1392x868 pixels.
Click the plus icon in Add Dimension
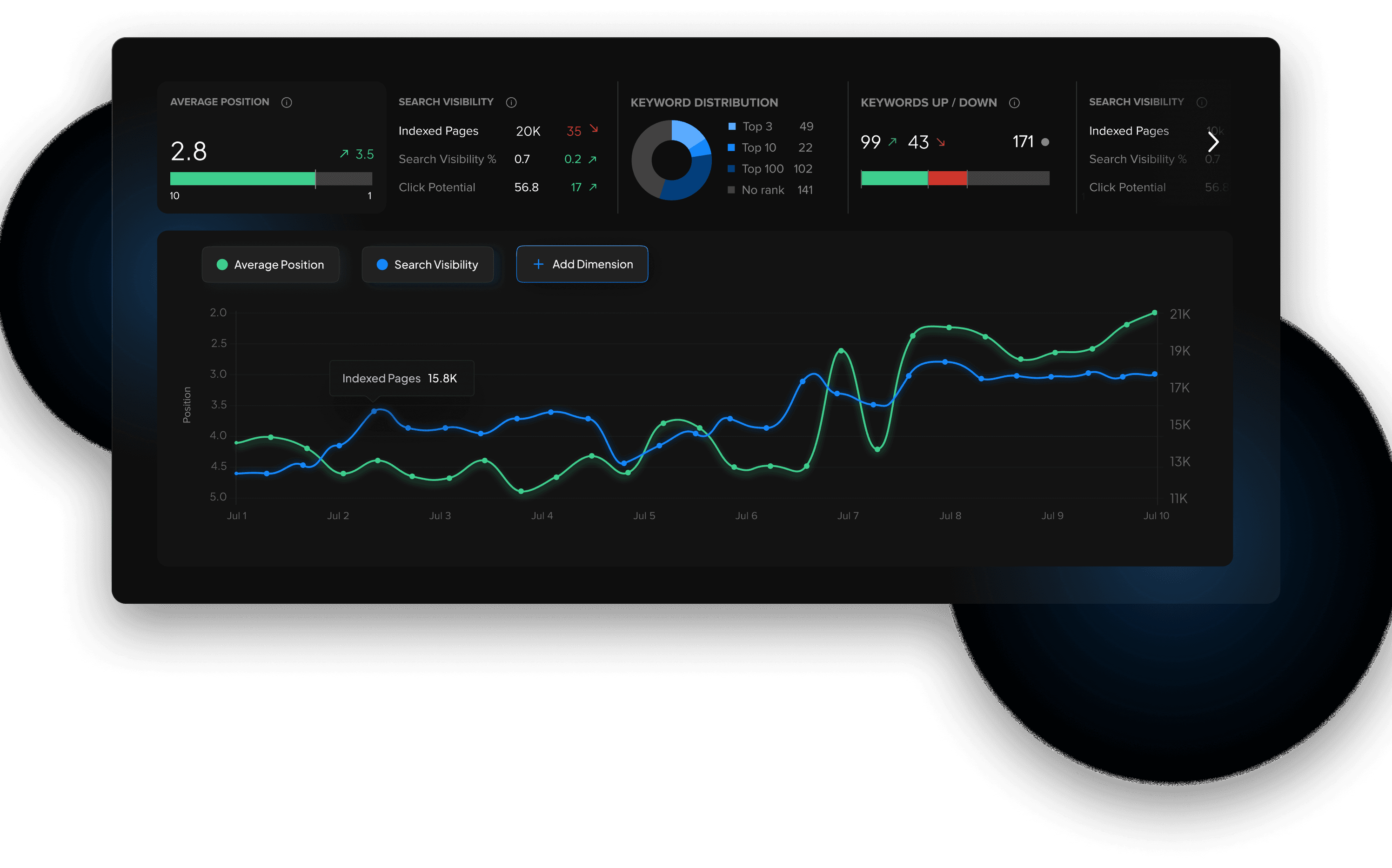click(x=538, y=264)
